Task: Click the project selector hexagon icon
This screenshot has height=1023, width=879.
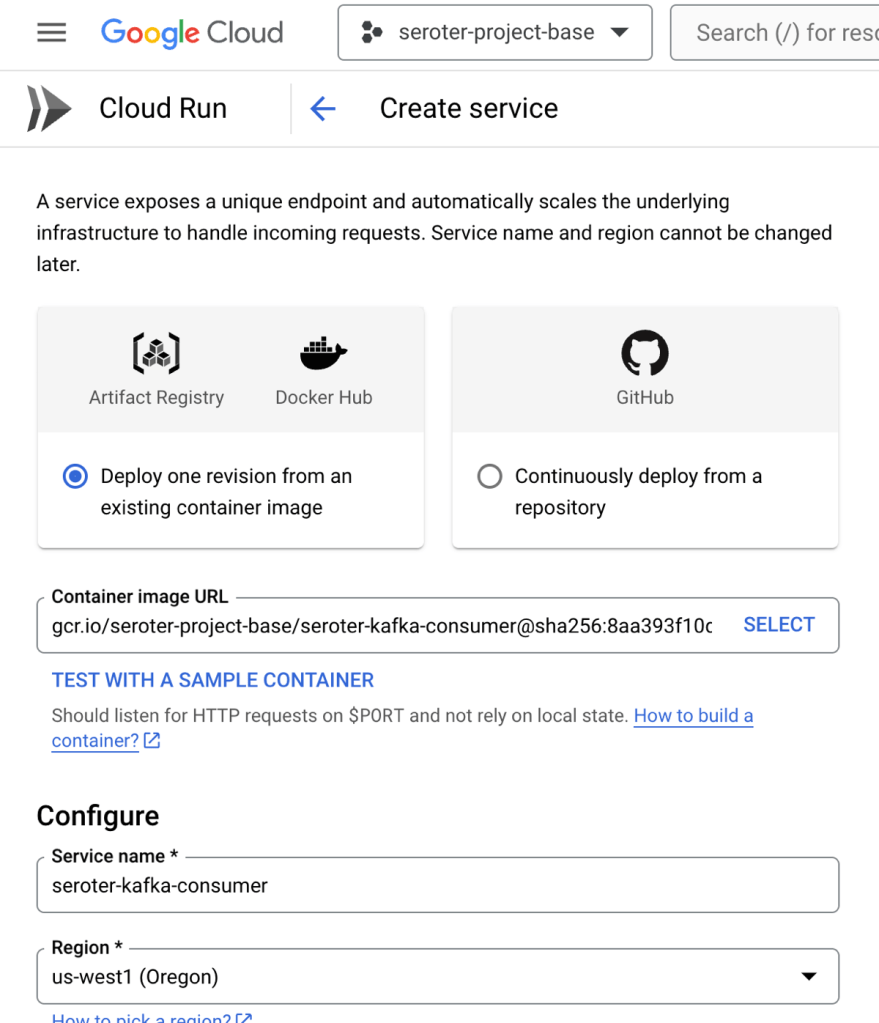Action: pos(372,33)
